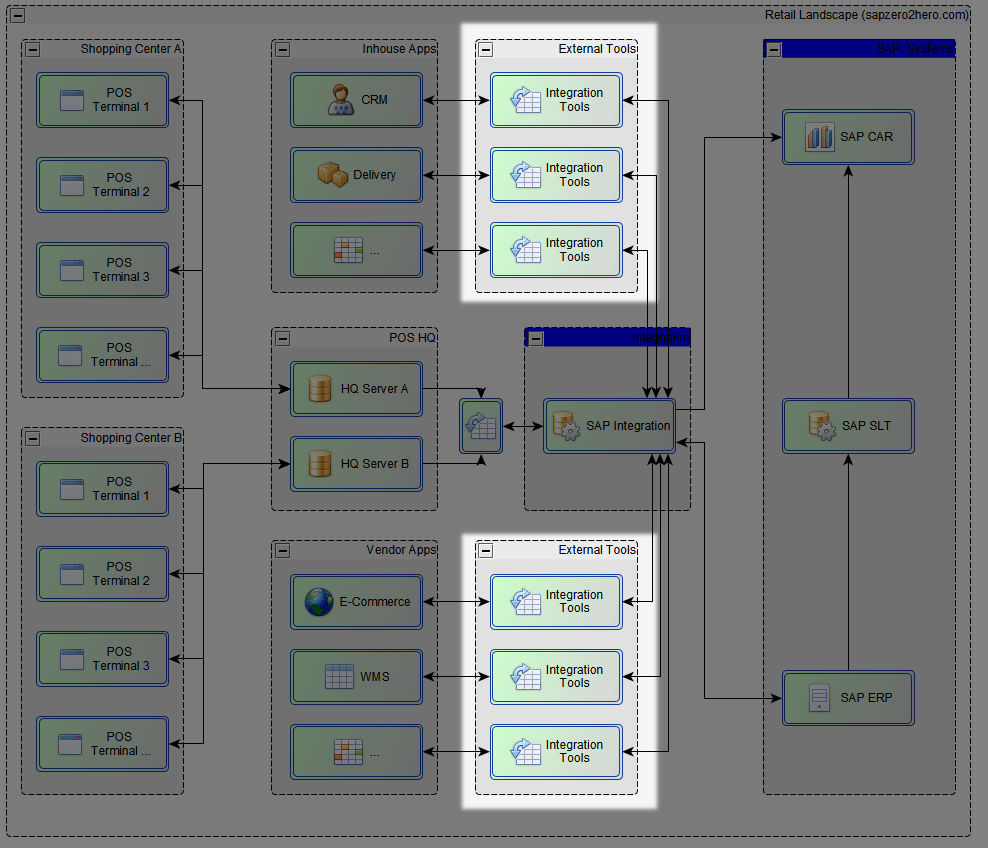The width and height of the screenshot is (988, 848).
Task: Collapse the Vendor Apps group
Action: (283, 550)
